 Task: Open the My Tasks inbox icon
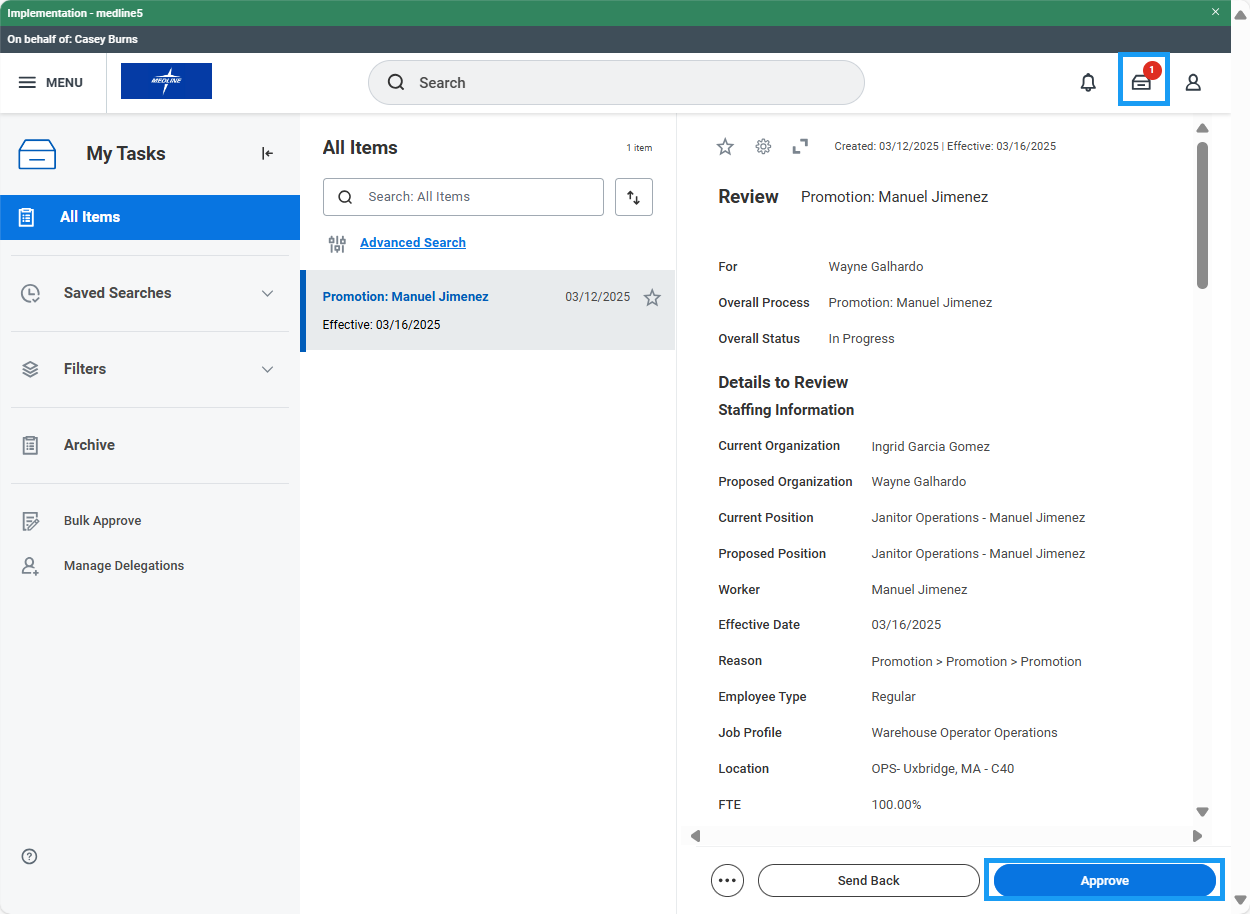[x=1142, y=82]
